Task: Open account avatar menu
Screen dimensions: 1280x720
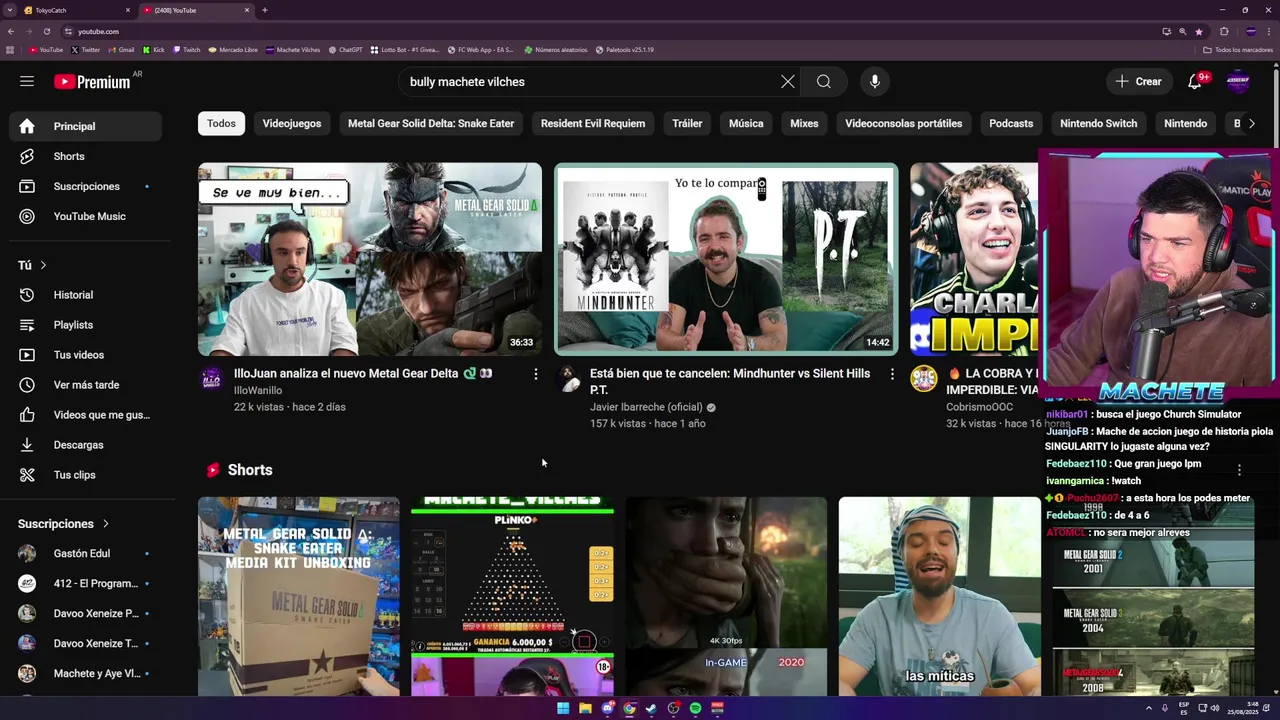Action: click(1238, 82)
